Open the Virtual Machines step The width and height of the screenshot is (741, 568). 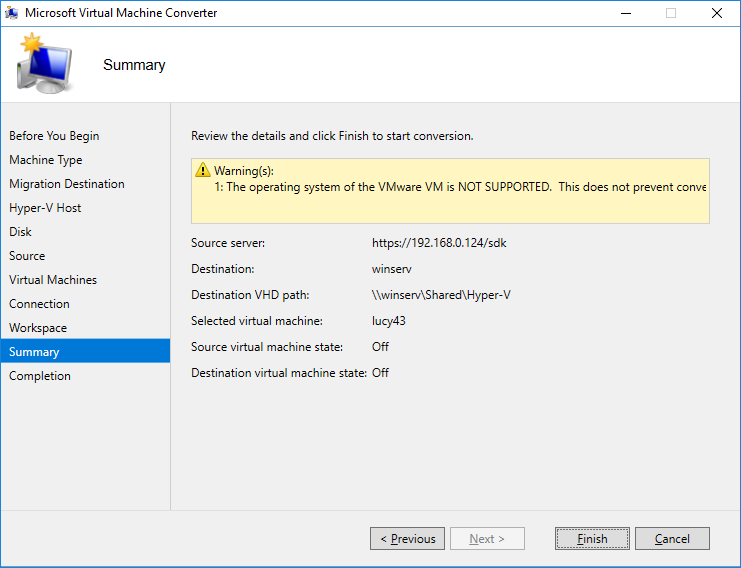[x=53, y=280]
